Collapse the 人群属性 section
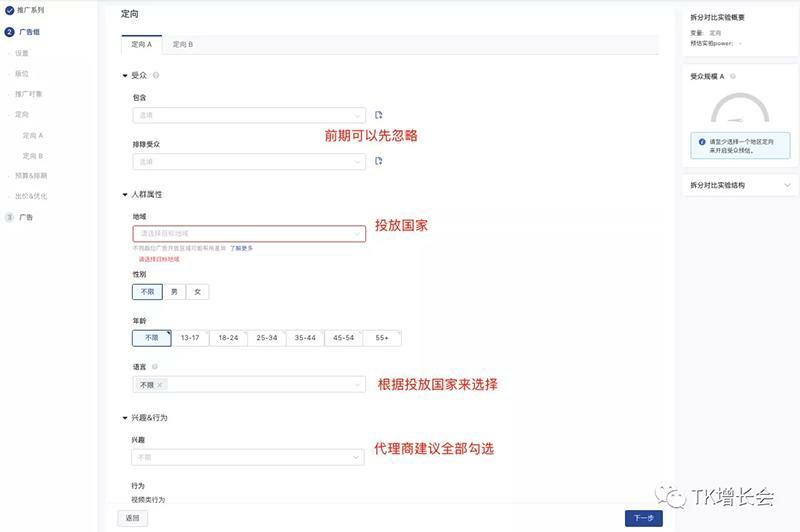 coord(125,194)
